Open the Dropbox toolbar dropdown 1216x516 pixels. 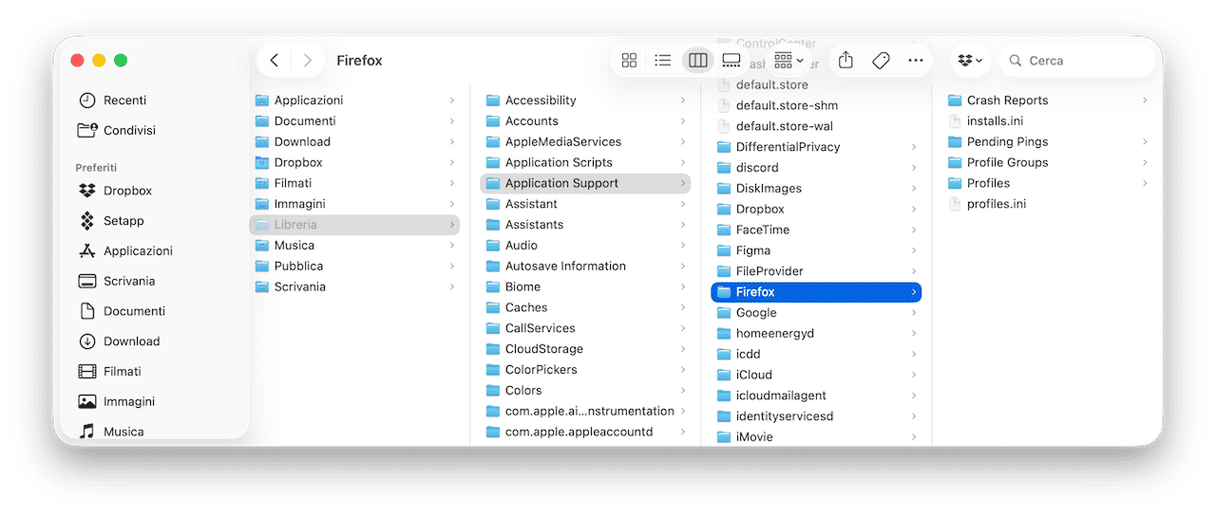tap(969, 61)
